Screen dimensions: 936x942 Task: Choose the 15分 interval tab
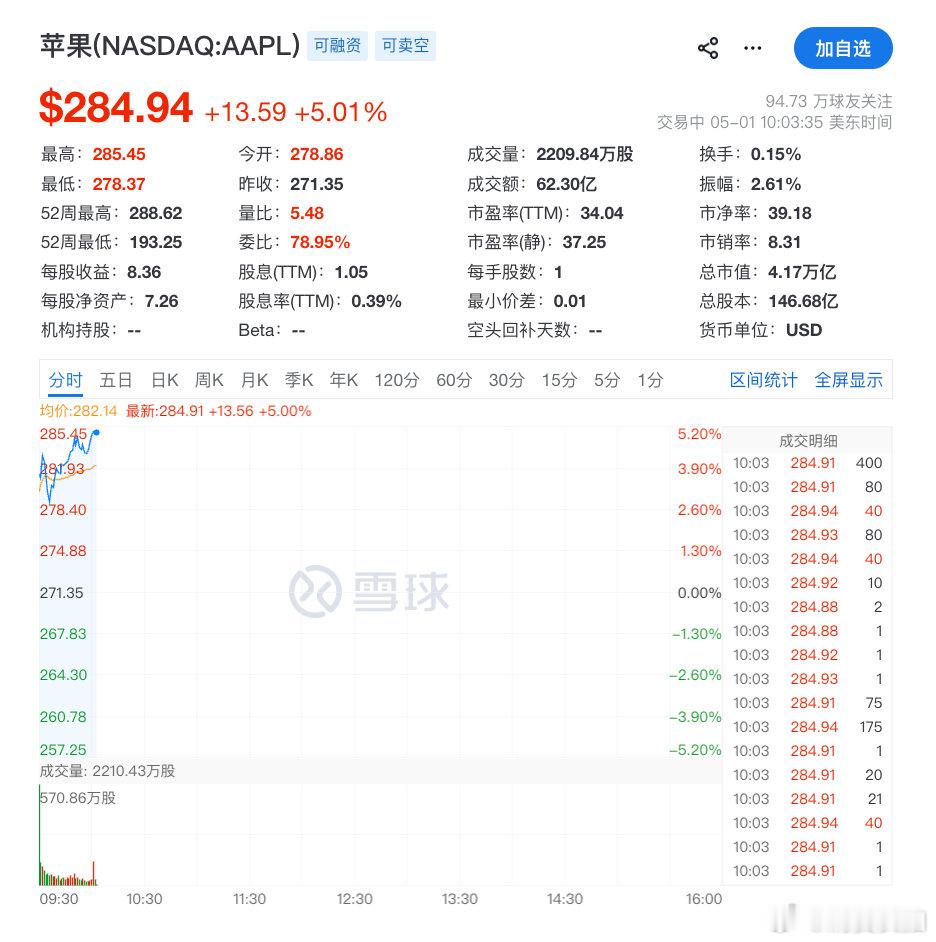click(x=559, y=380)
